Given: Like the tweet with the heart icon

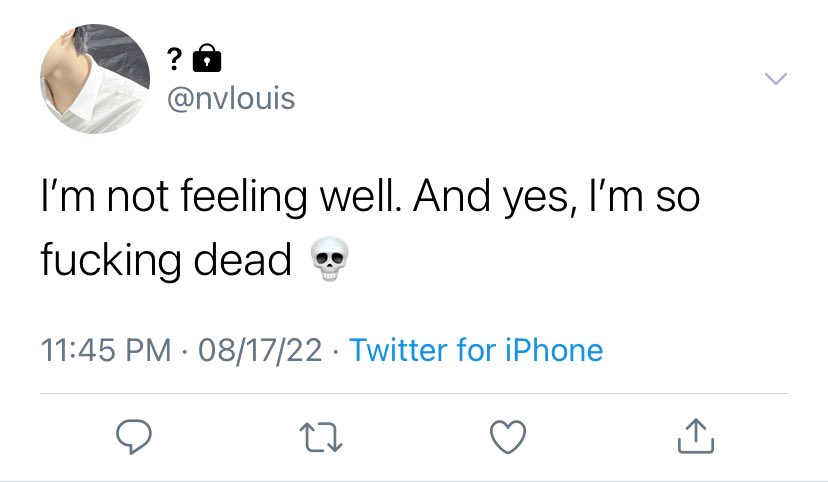Looking at the screenshot, I should (508, 436).
